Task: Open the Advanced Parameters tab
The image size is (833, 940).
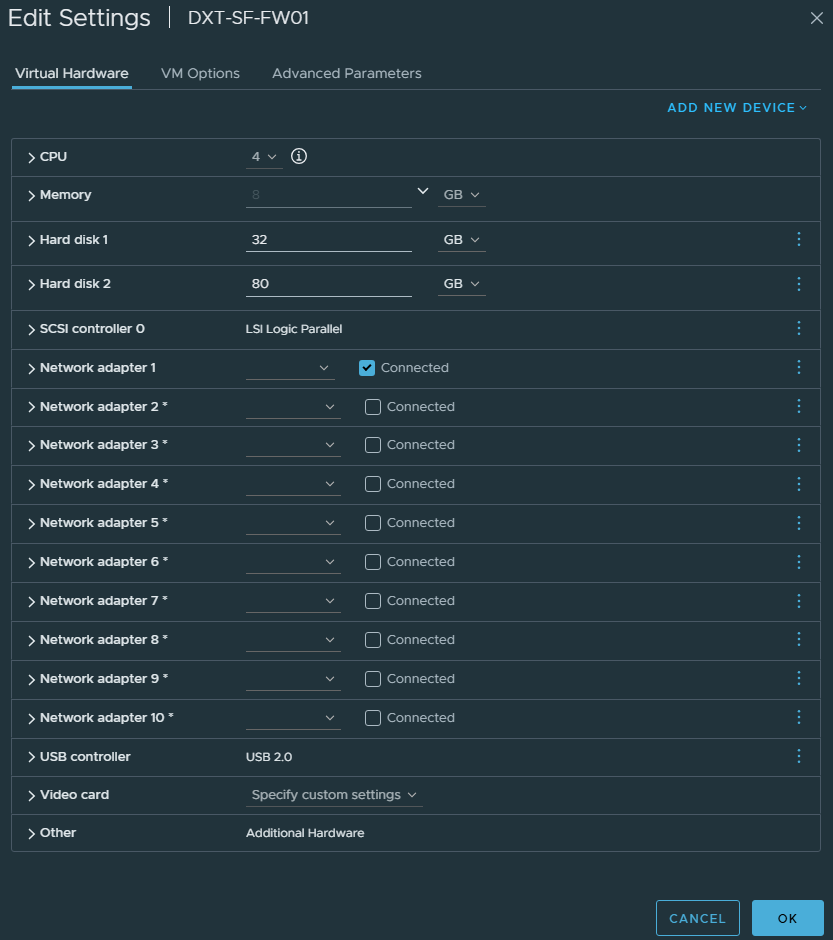Action: pyautogui.click(x=346, y=73)
